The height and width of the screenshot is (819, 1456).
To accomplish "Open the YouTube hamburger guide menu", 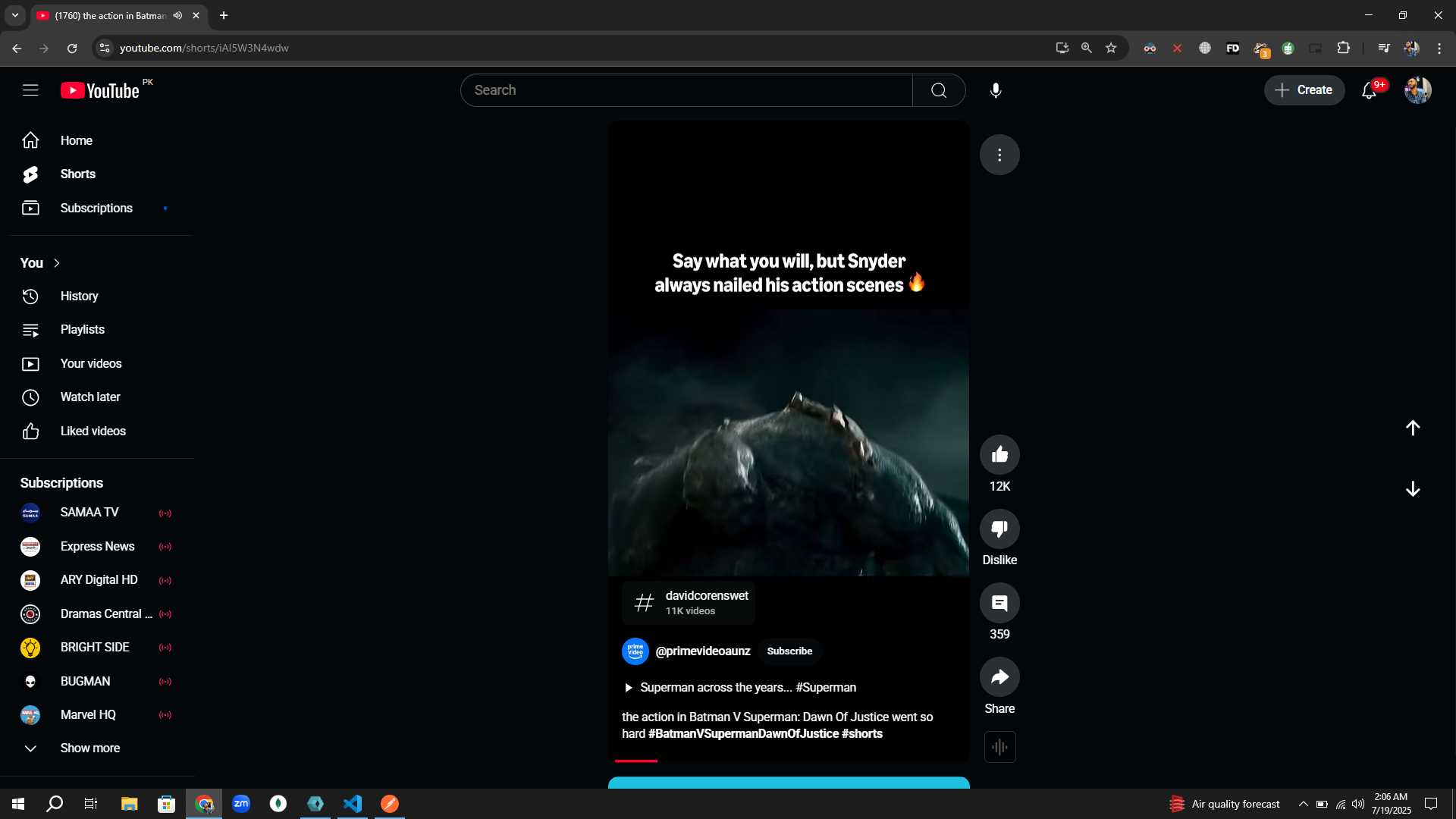I will [30, 90].
